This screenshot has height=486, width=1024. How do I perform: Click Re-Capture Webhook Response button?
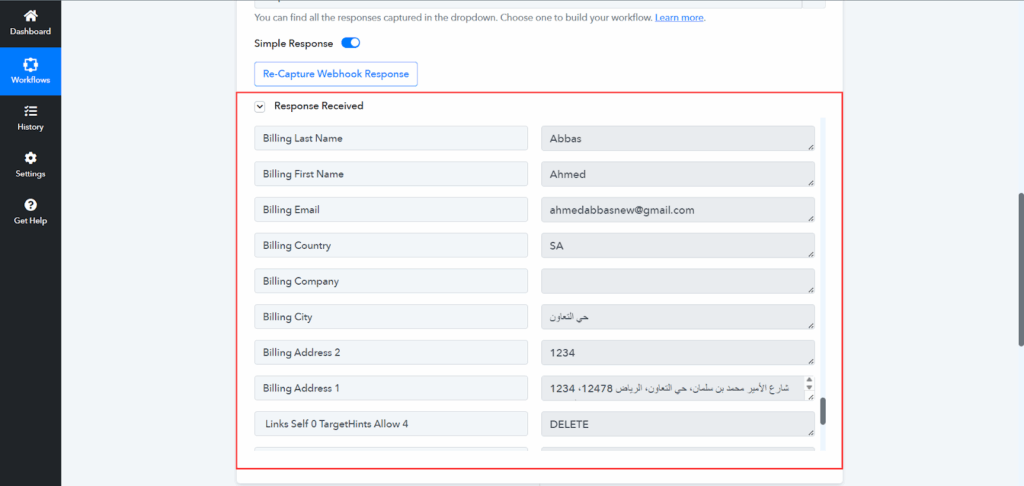336,74
